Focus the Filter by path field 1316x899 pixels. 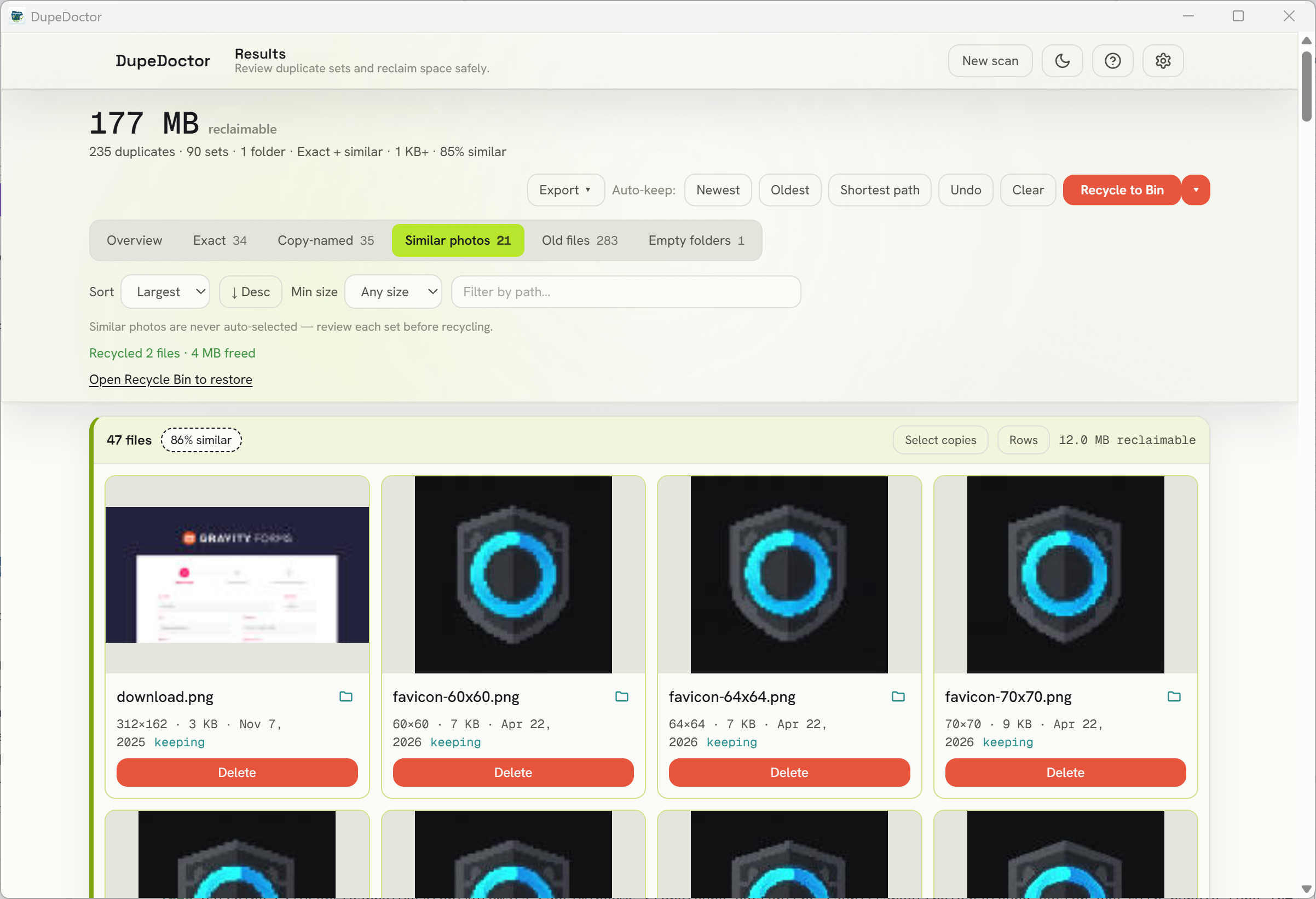pyautogui.click(x=626, y=292)
